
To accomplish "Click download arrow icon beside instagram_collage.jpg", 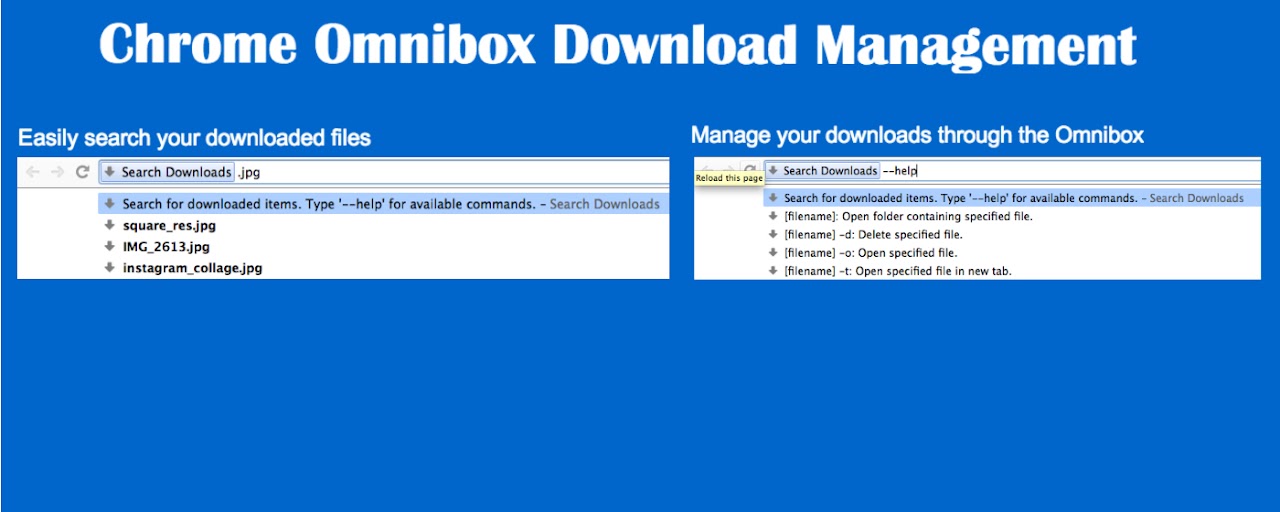I will (x=110, y=267).
